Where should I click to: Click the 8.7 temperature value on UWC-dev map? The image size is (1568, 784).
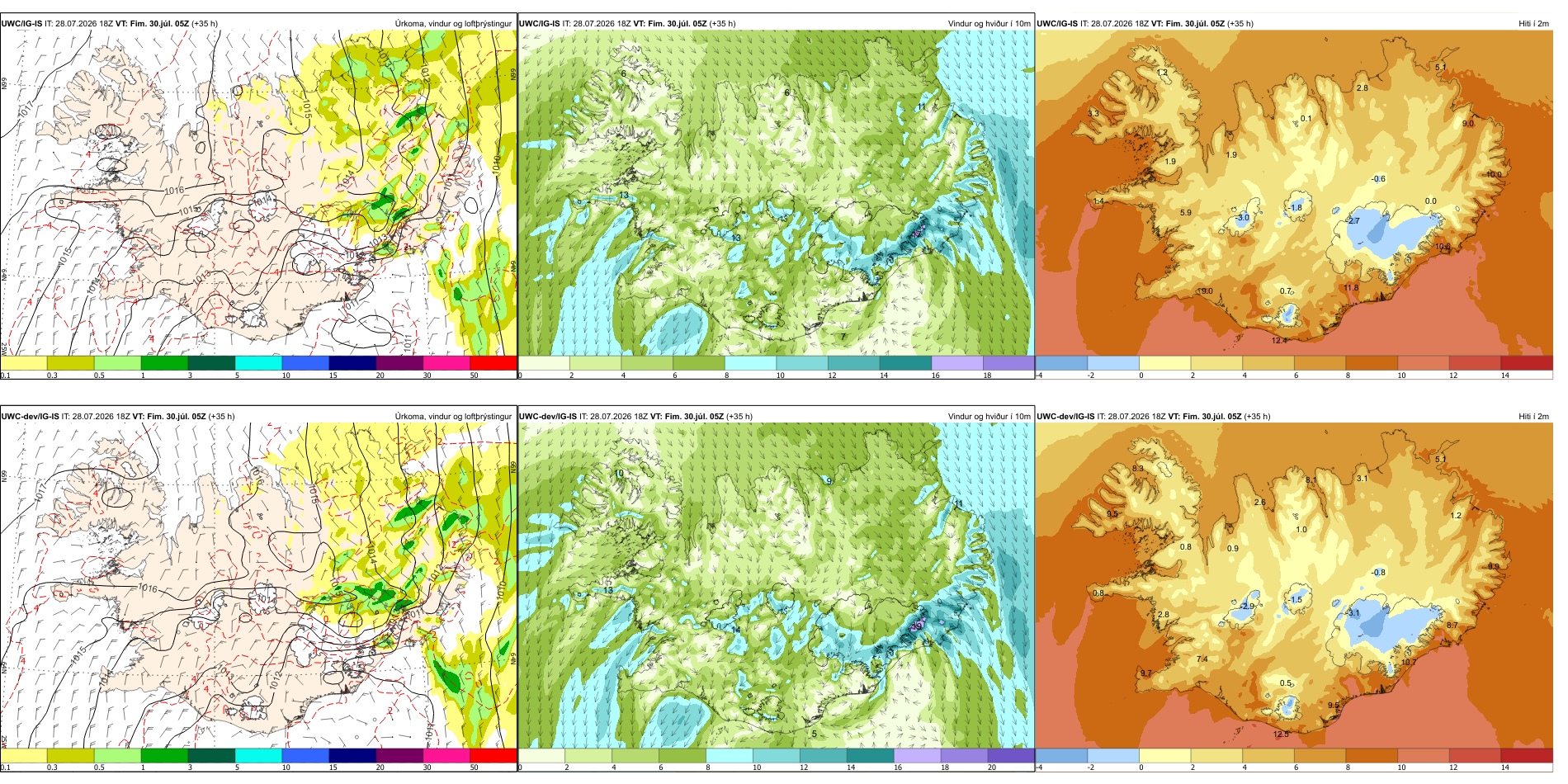(x=1452, y=626)
